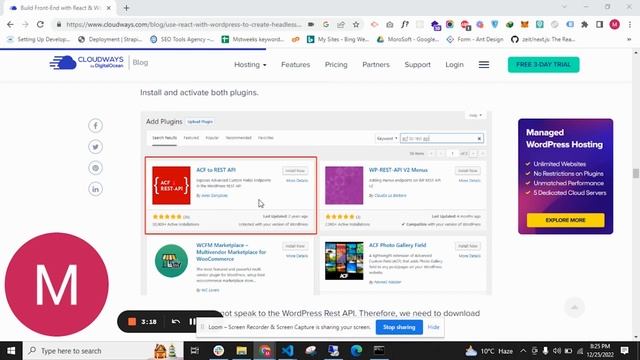Open notification center in system tray
This screenshot has width=640, height=360.
[x=624, y=351]
